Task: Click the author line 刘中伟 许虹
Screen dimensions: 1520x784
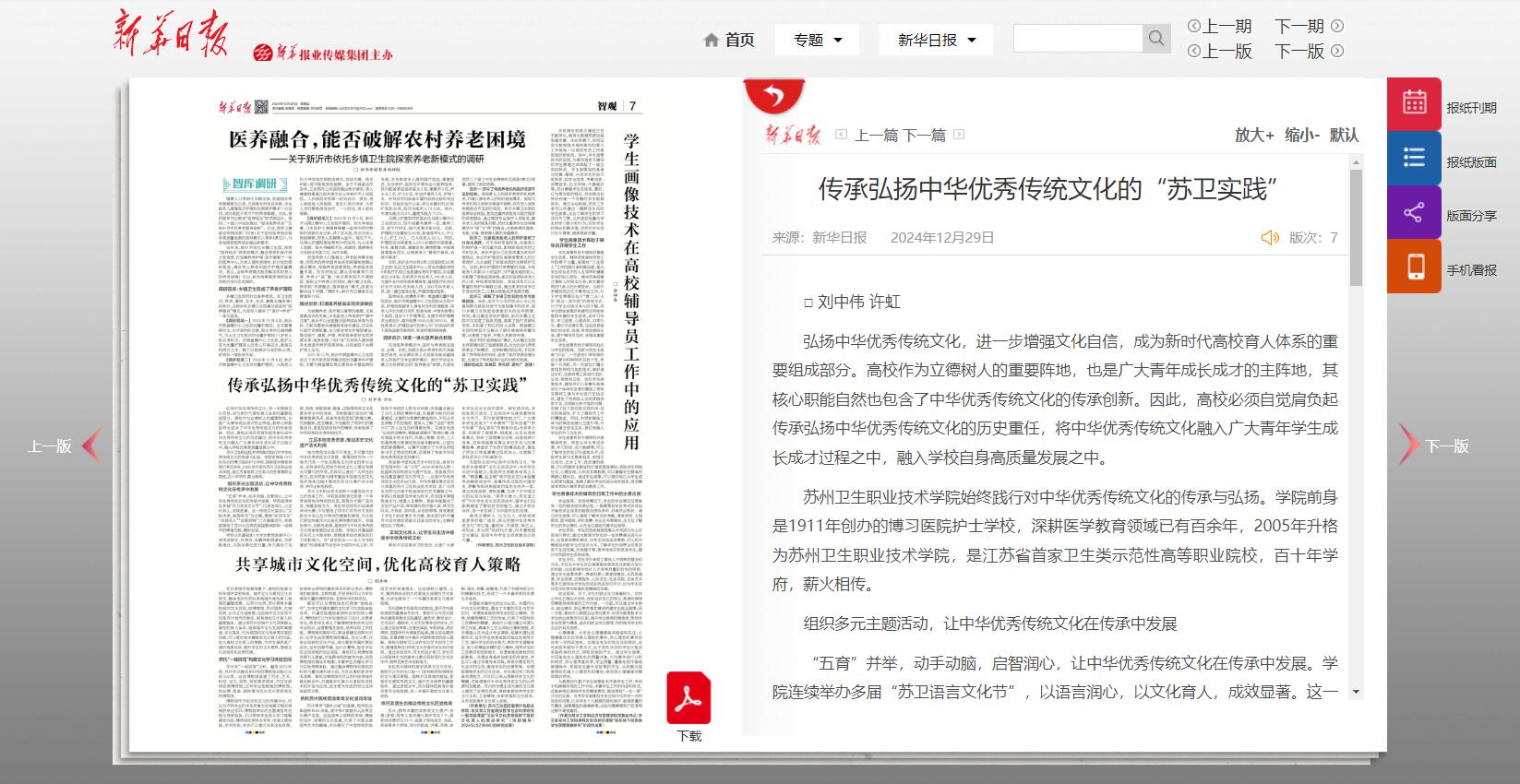Action: click(852, 302)
